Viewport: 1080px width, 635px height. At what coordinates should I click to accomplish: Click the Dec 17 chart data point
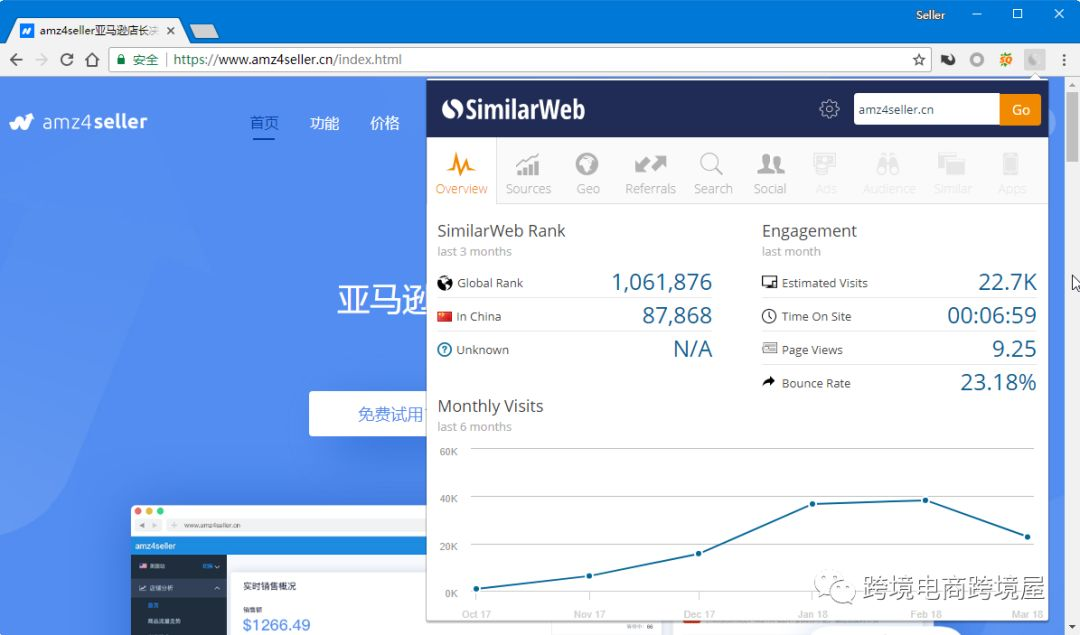[698, 554]
